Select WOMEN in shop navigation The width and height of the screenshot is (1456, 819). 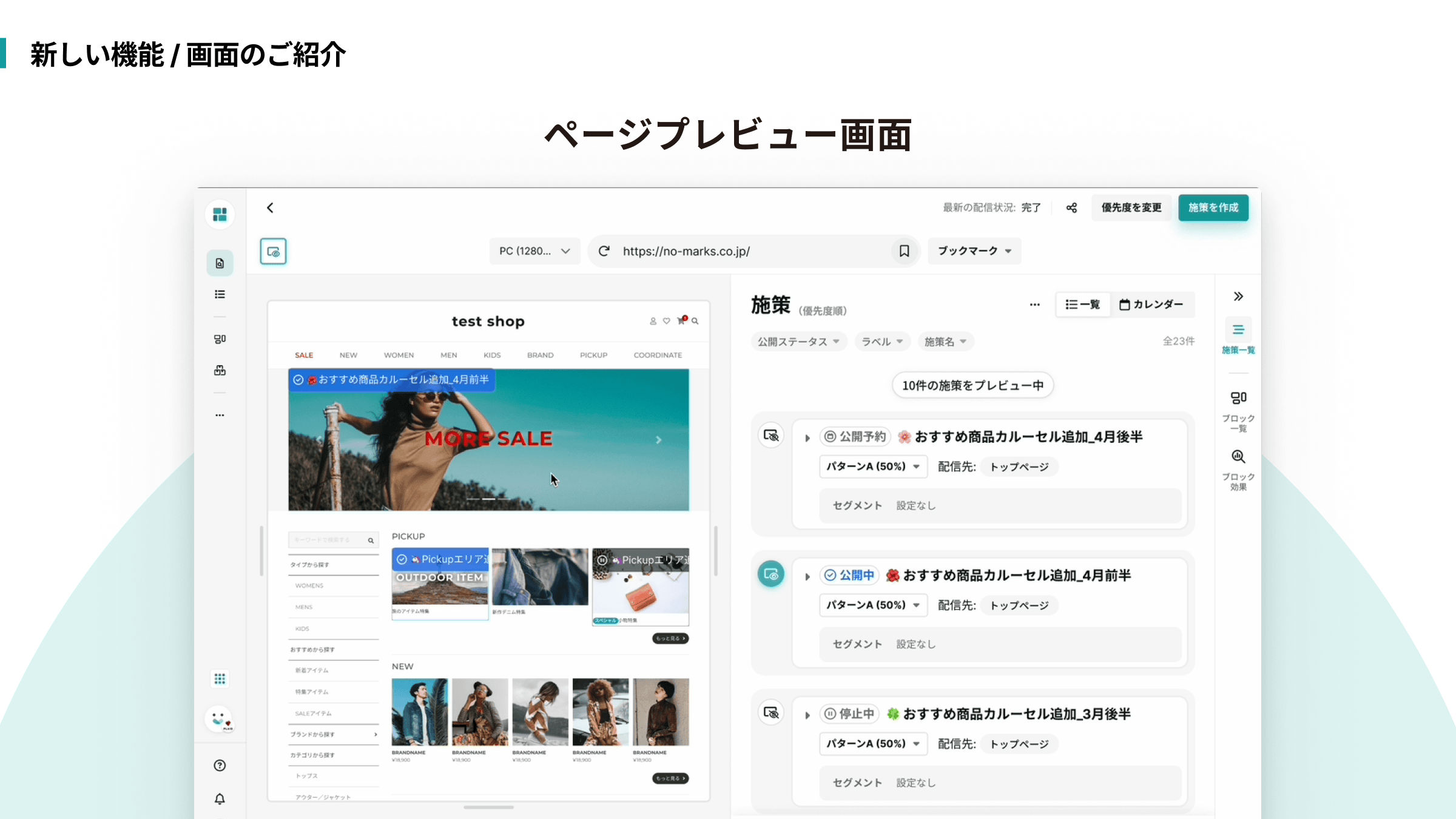399,355
